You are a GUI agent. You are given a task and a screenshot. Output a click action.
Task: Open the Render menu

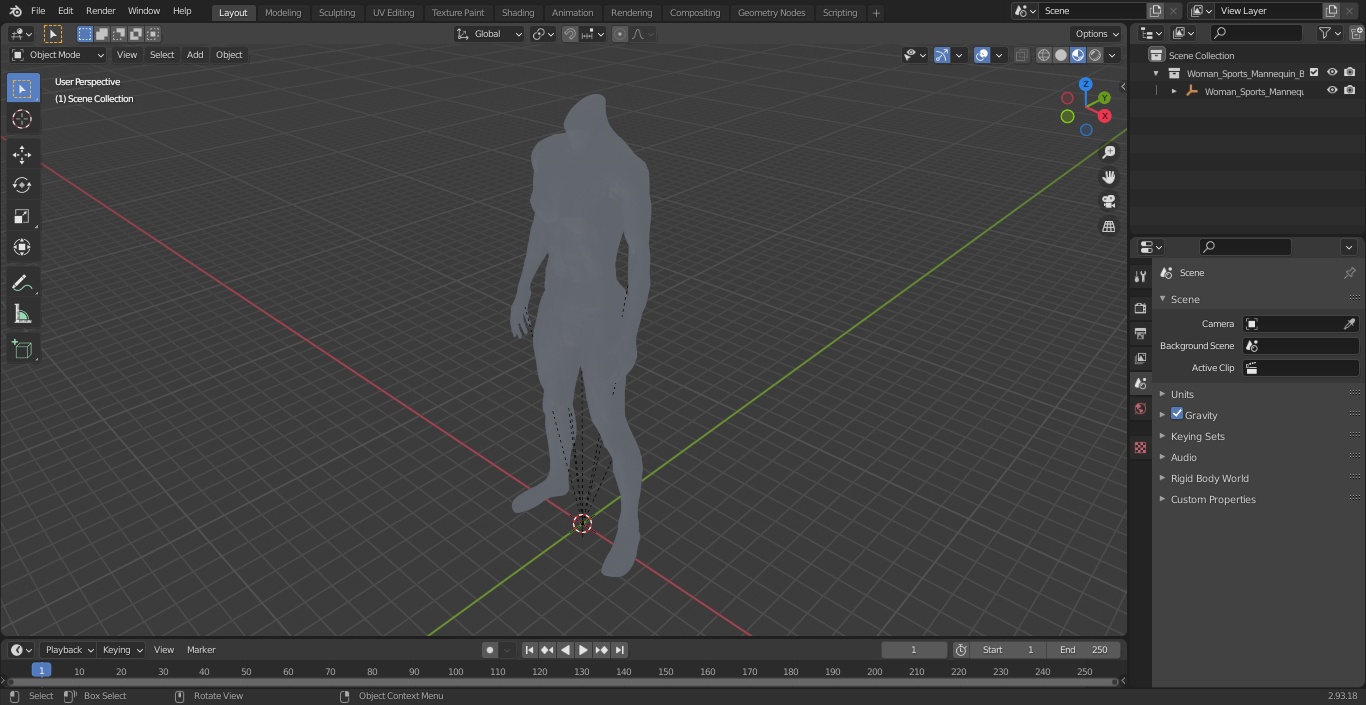(x=100, y=11)
